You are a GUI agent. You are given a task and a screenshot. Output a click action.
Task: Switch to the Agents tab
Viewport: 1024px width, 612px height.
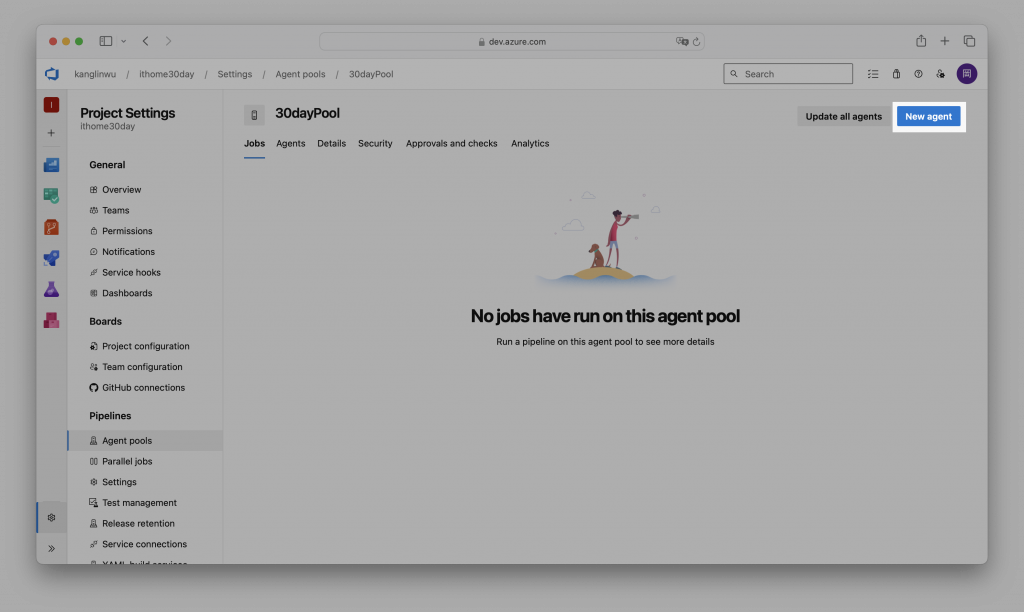291,144
